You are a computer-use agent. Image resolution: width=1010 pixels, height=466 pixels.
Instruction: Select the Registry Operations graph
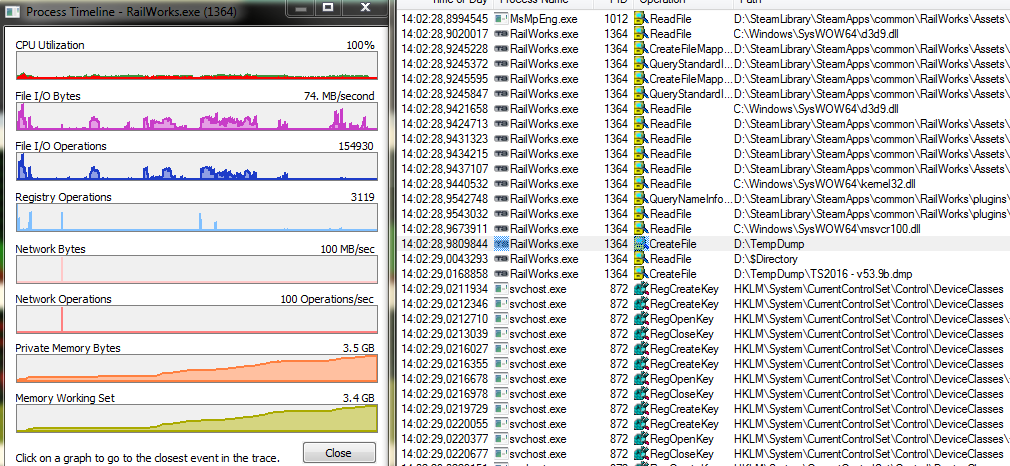click(196, 218)
